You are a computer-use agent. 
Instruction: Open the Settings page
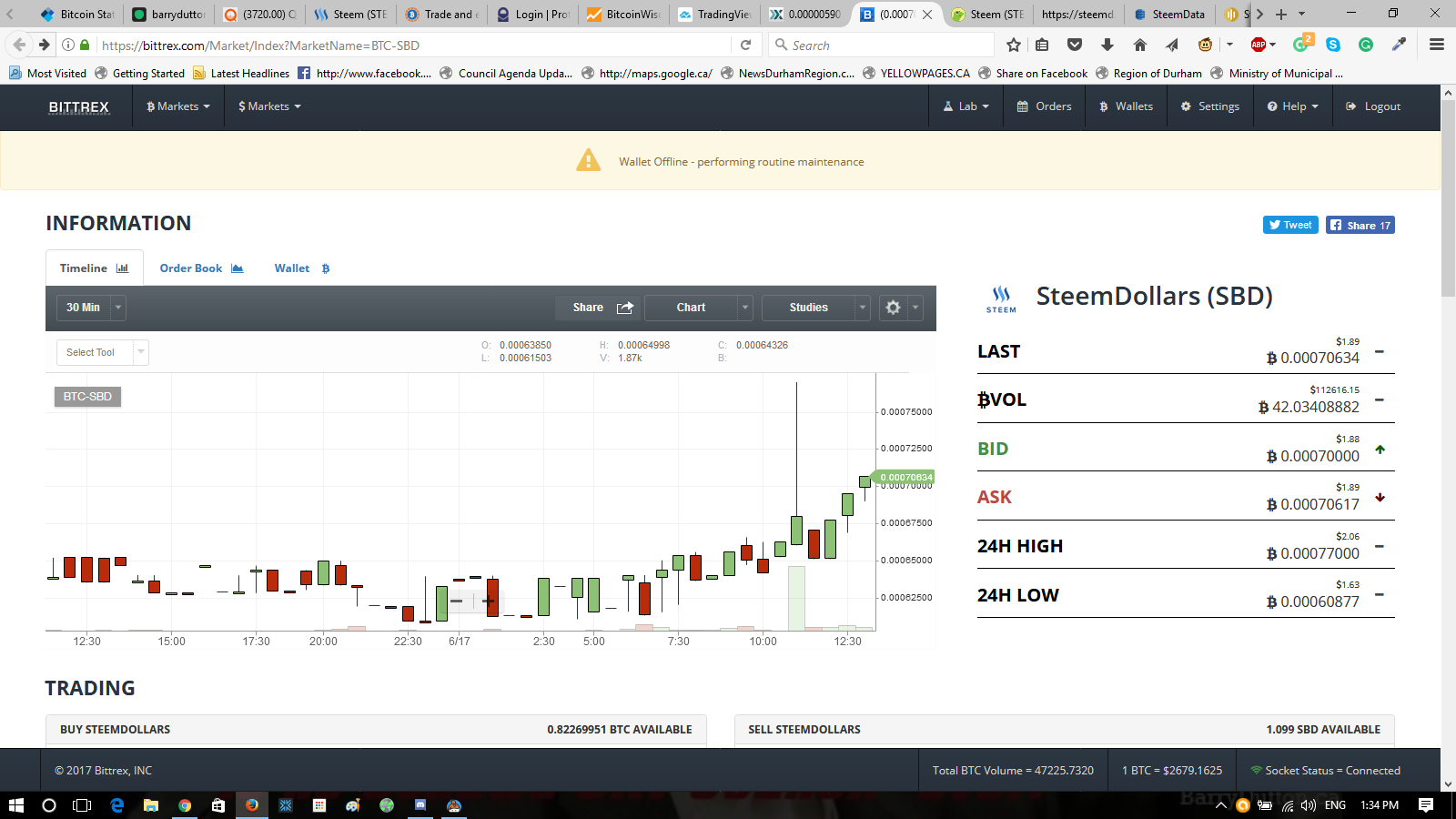[1210, 106]
